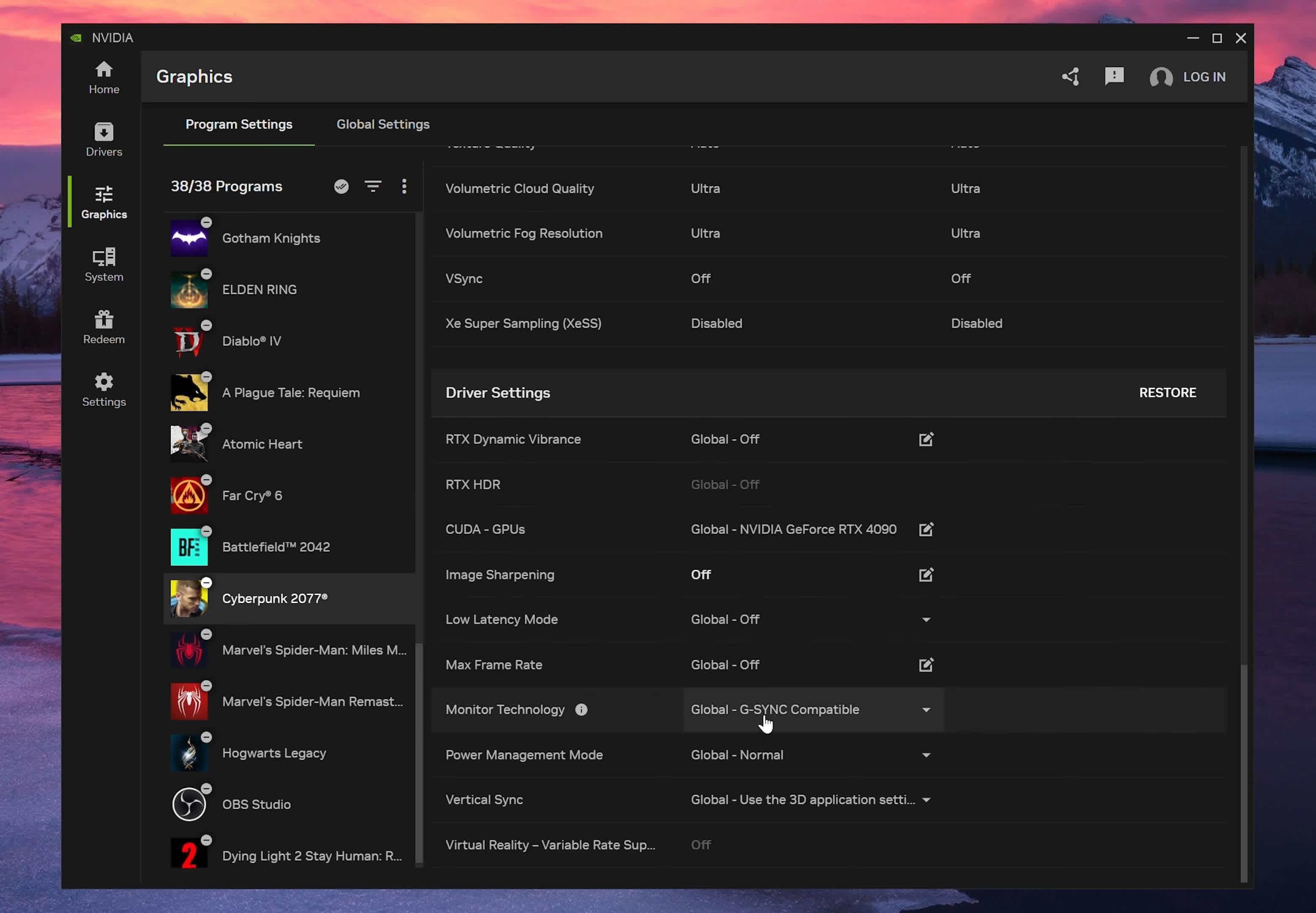Open the System panel from the sidebar
The width and height of the screenshot is (1316, 913).
[x=104, y=264]
